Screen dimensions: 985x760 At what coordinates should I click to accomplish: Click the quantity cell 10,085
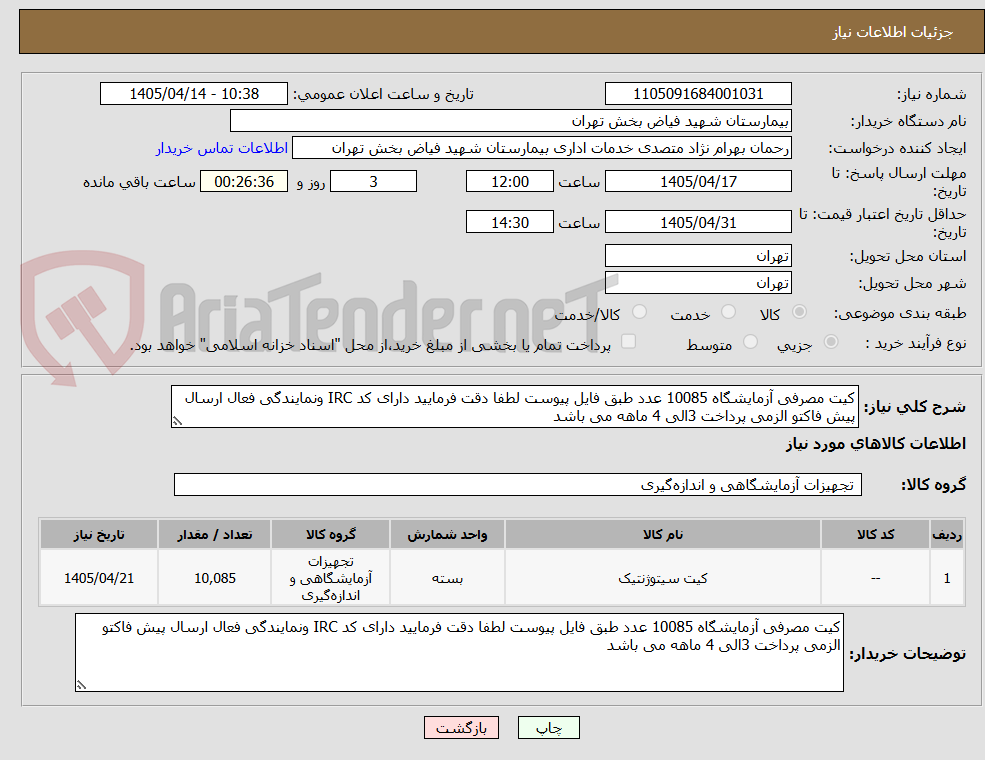point(214,578)
